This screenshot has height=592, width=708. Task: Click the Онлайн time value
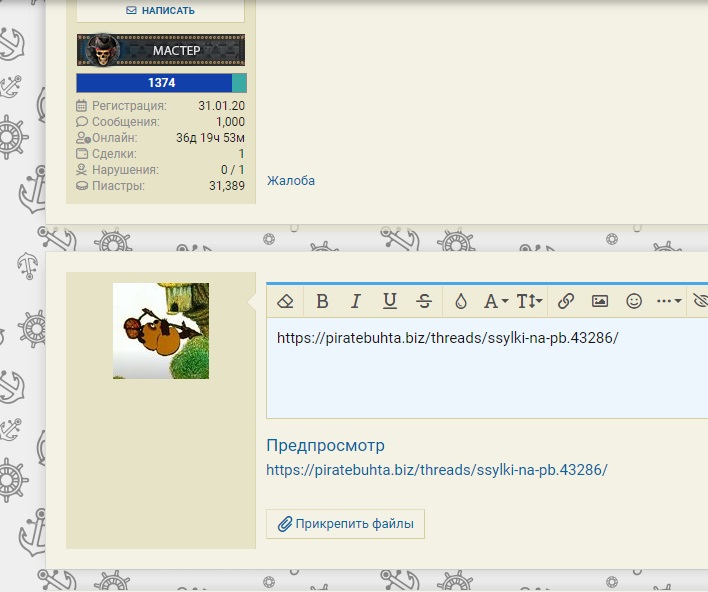point(210,138)
